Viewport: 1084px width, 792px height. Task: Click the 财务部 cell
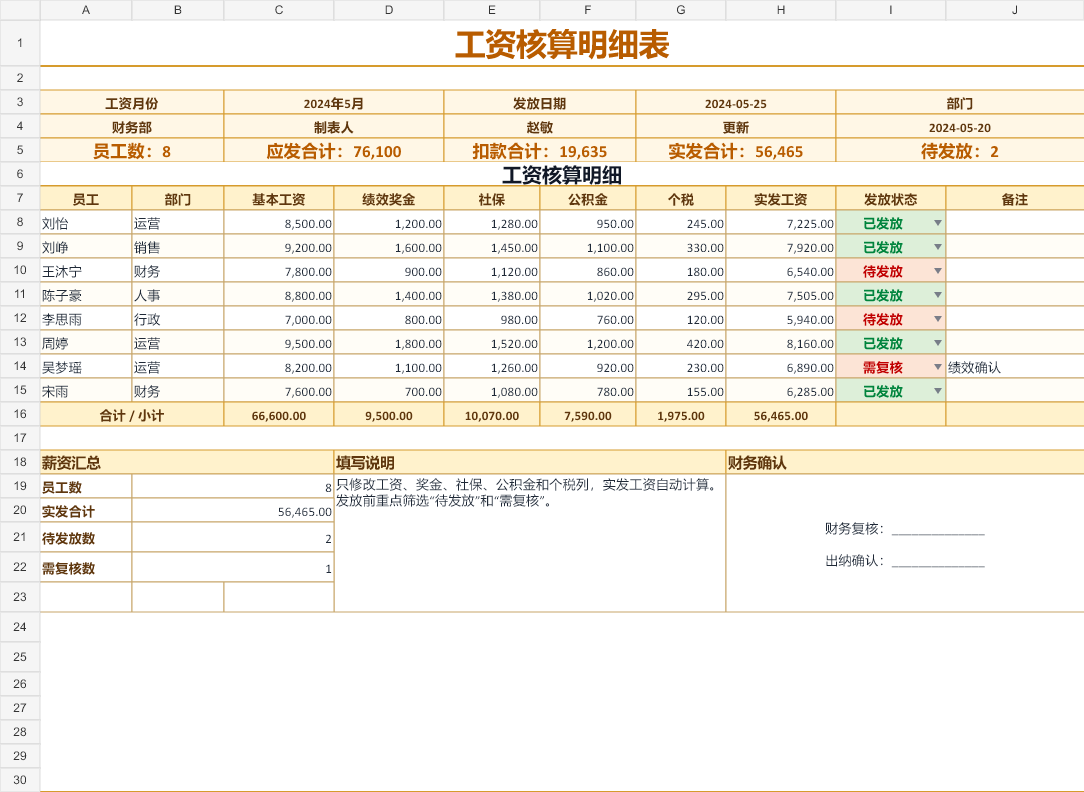pyautogui.click(x=132, y=127)
